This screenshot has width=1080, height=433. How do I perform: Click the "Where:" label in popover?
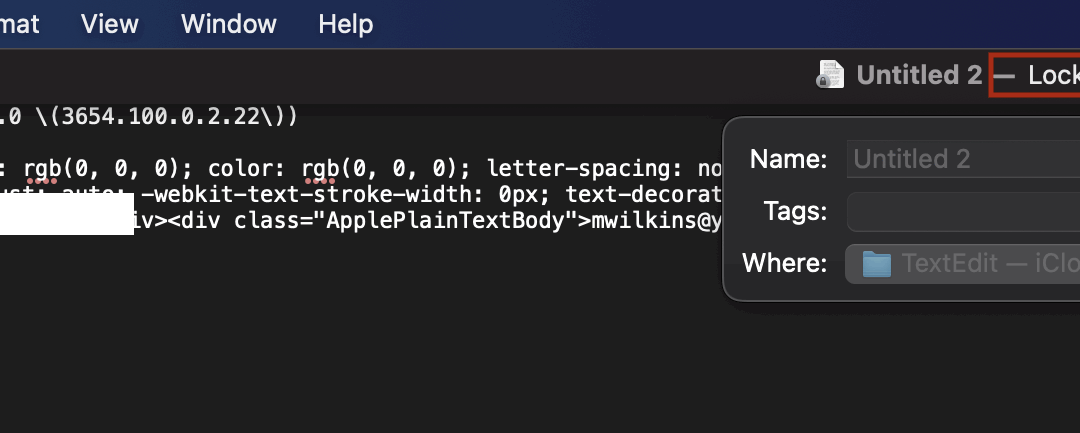click(x=784, y=264)
